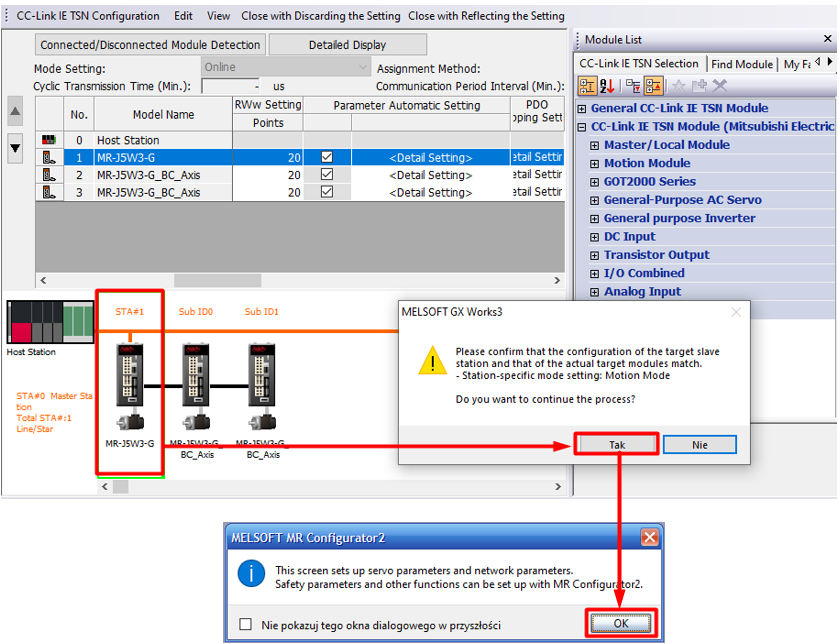
Task: Click the tab scroll left arrow in Module List
Action: (818, 62)
